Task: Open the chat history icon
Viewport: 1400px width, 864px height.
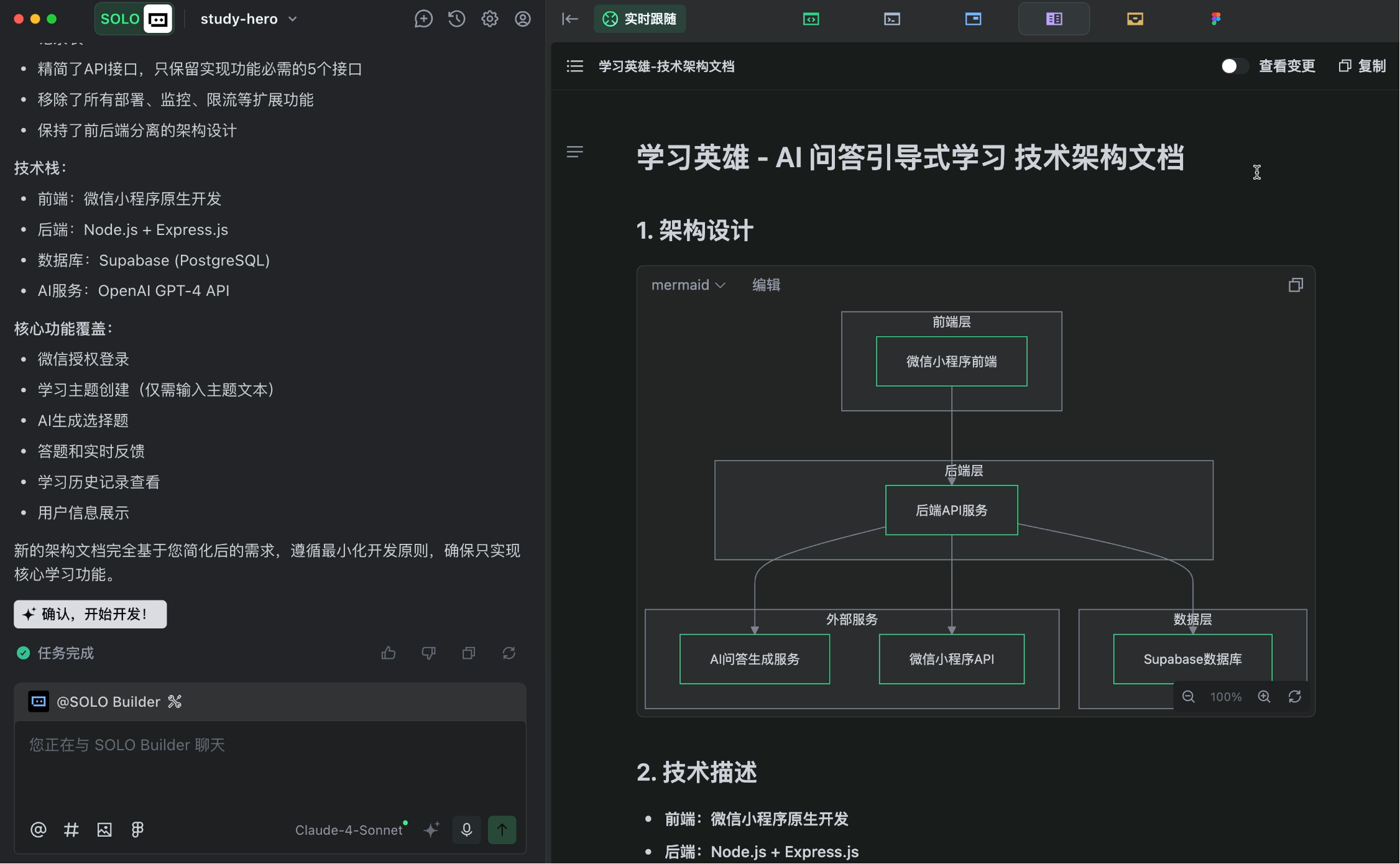Action: [x=456, y=19]
